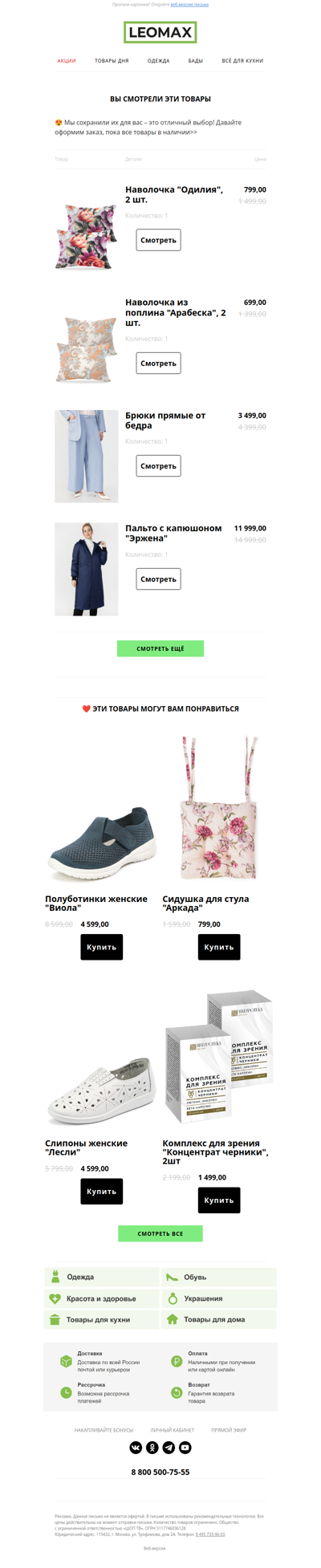This screenshot has height=1568, width=321.
Task: Open Товары для дома category
Action: pos(219,1318)
